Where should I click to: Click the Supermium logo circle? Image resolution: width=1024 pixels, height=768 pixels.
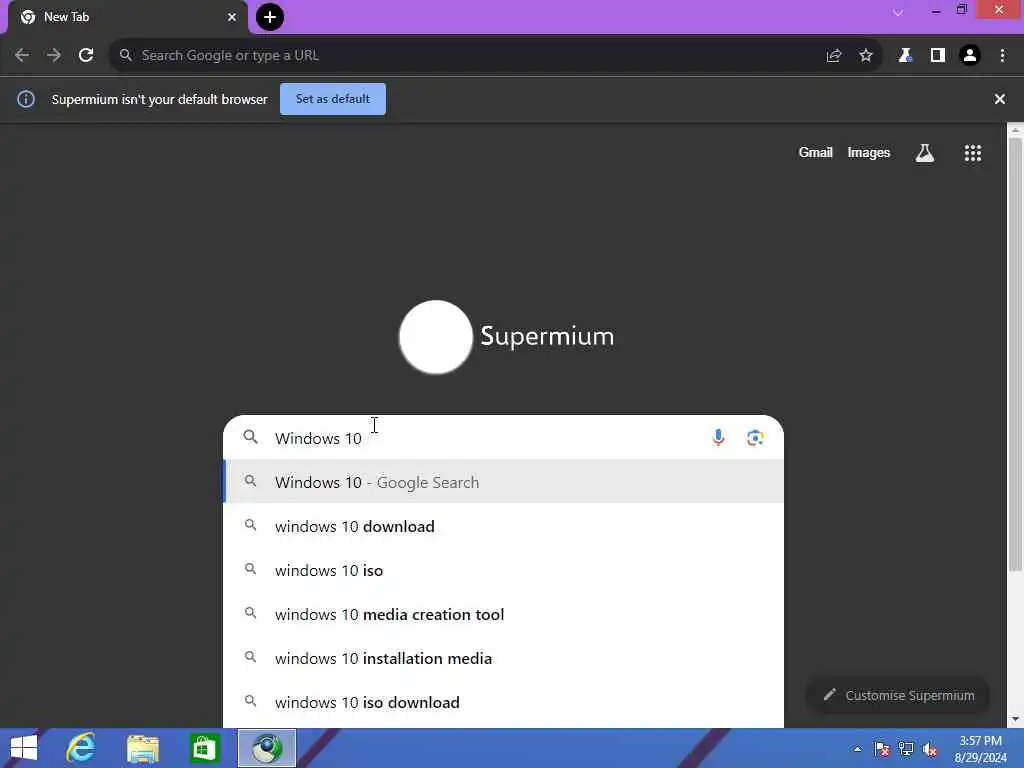[436, 337]
